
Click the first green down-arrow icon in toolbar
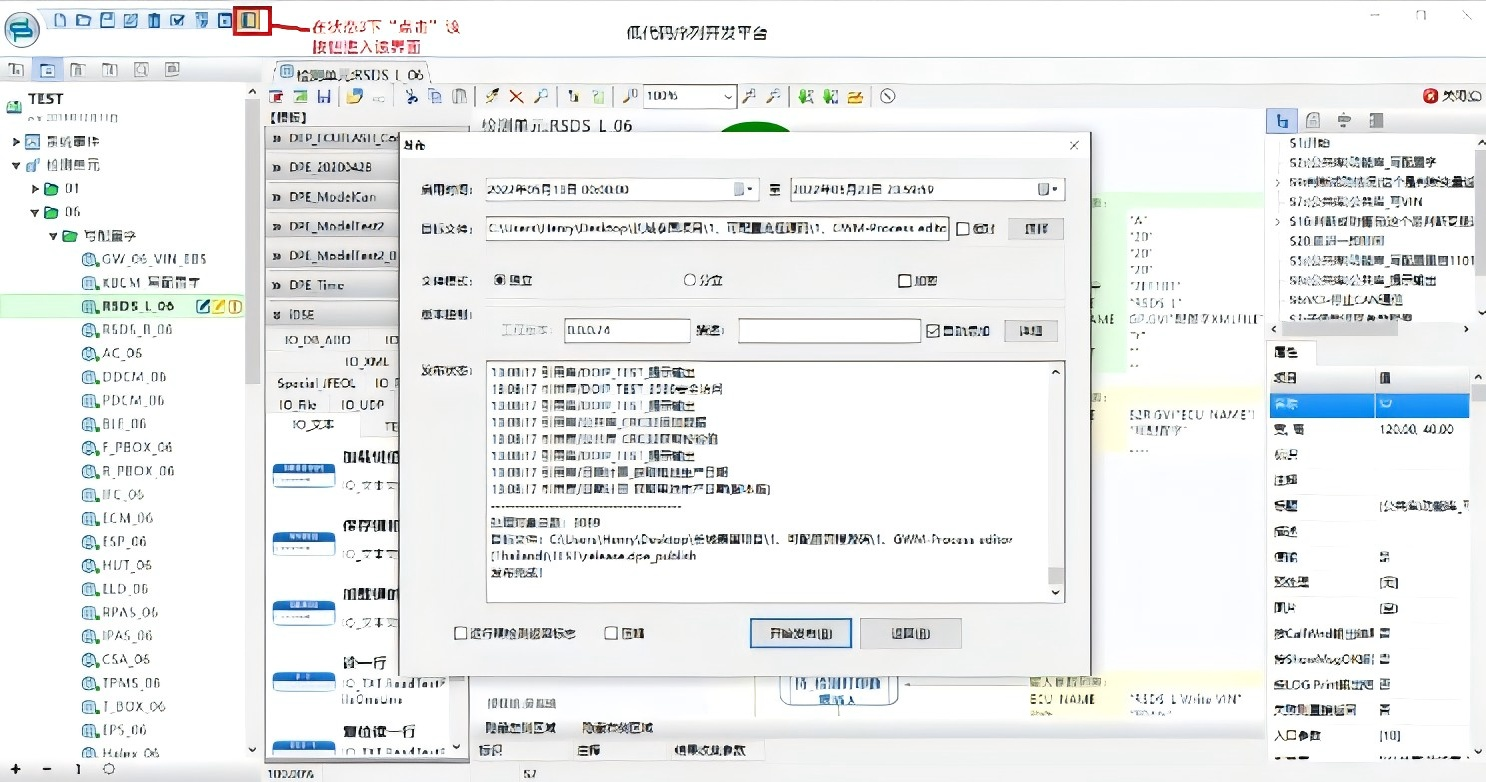pos(805,97)
